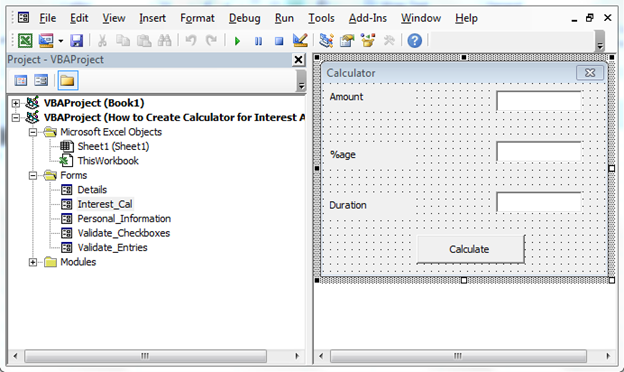The image size is (624, 372).
Task: Open Visual Basic Help question mark icon
Action: coord(415,41)
